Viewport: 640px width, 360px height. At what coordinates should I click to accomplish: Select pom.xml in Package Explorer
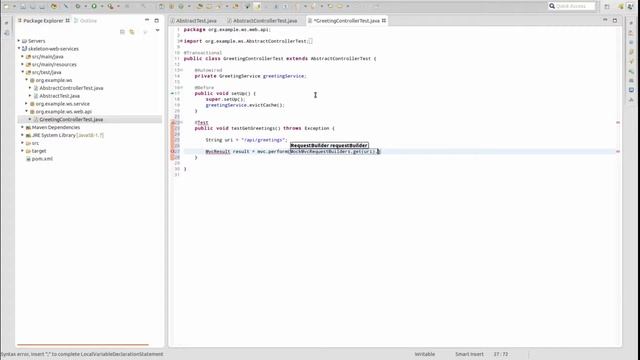[x=42, y=159]
